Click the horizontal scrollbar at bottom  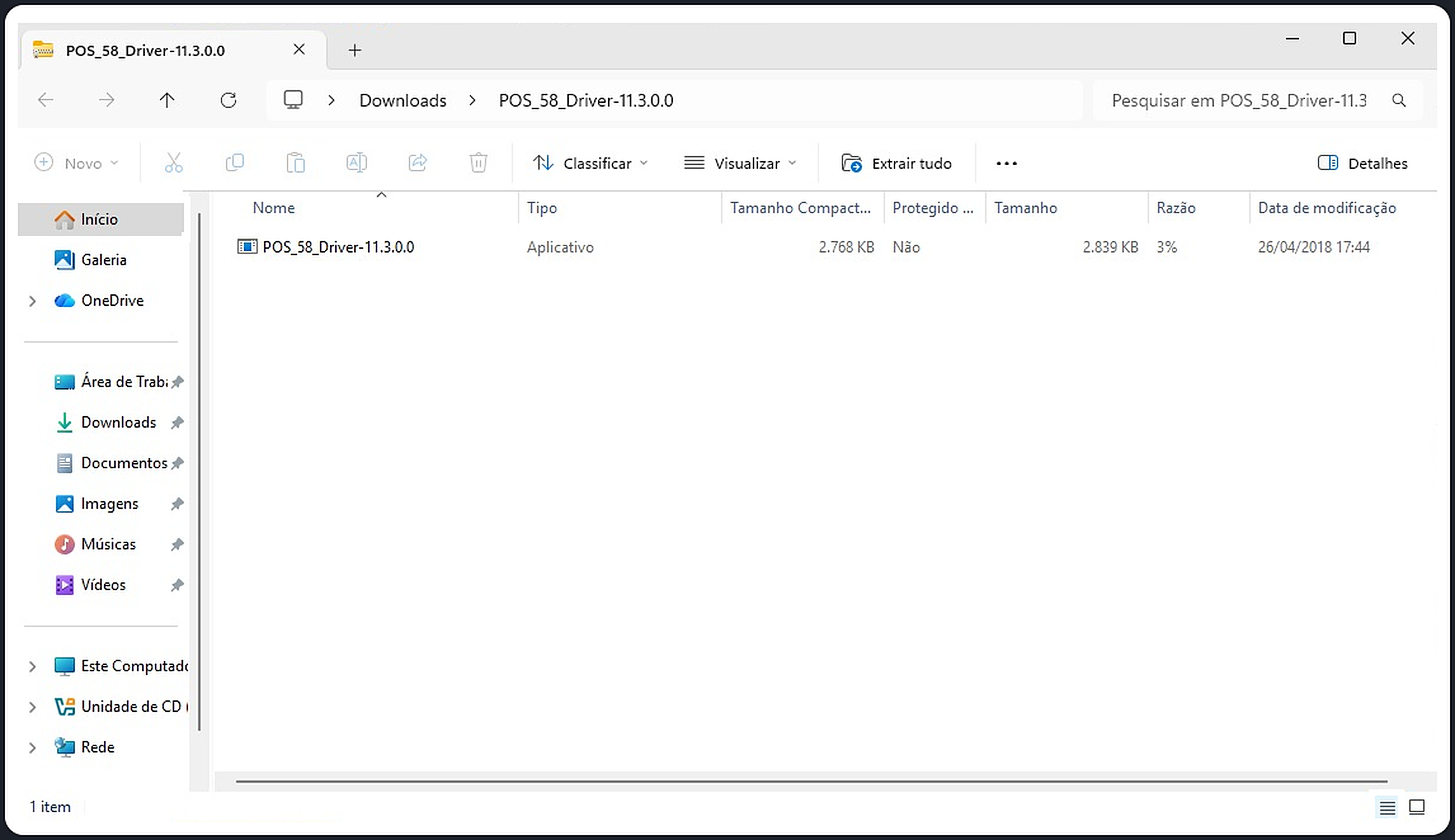(811, 782)
